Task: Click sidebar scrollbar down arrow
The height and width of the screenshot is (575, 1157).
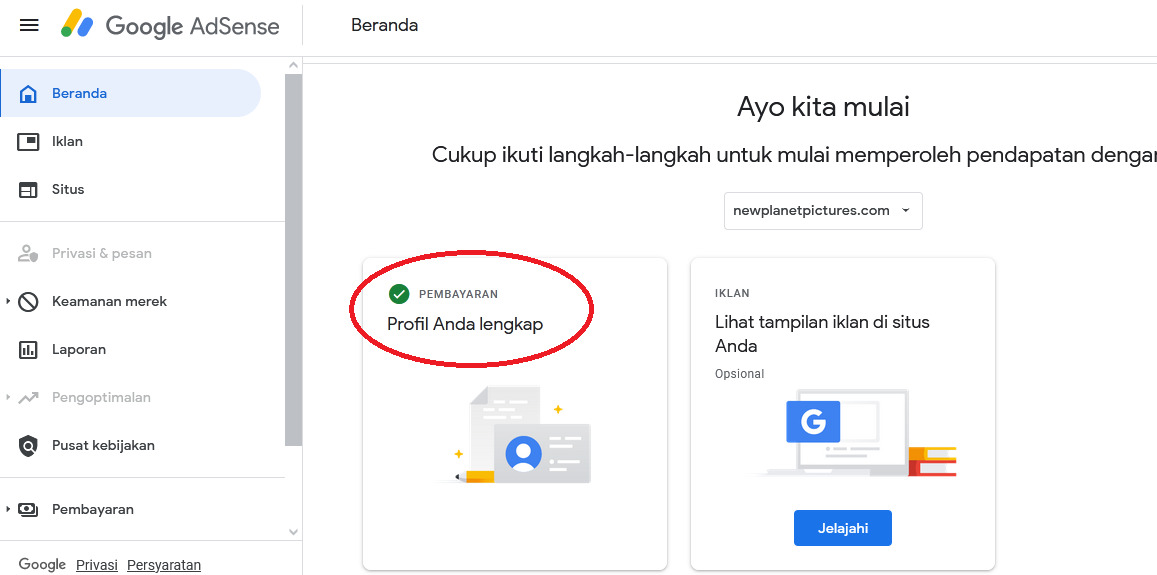Action: (293, 531)
